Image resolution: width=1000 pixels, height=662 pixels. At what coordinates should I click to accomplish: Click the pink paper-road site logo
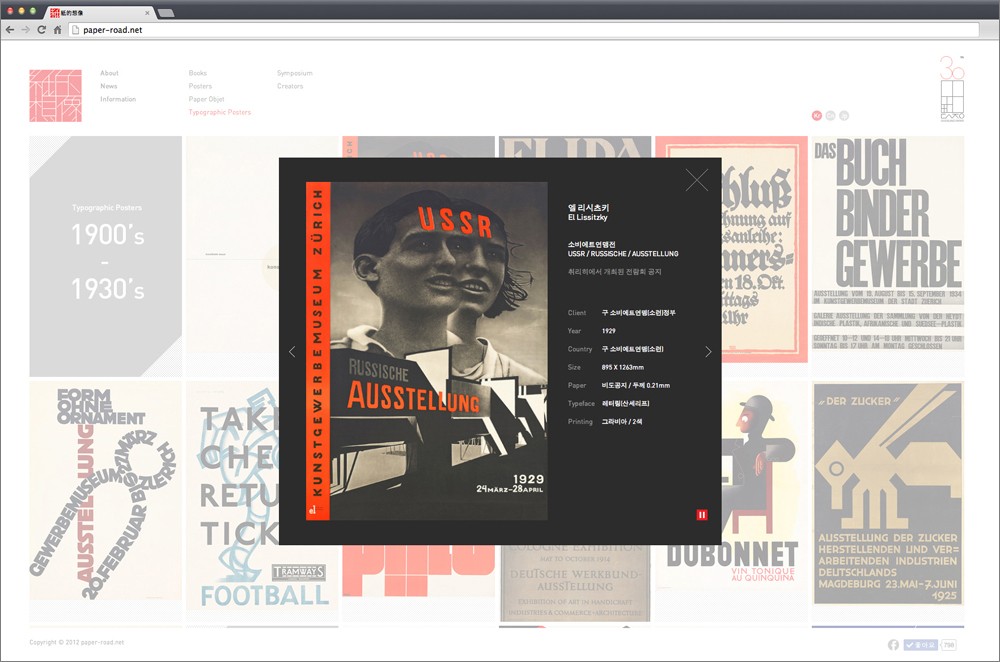tap(55, 96)
